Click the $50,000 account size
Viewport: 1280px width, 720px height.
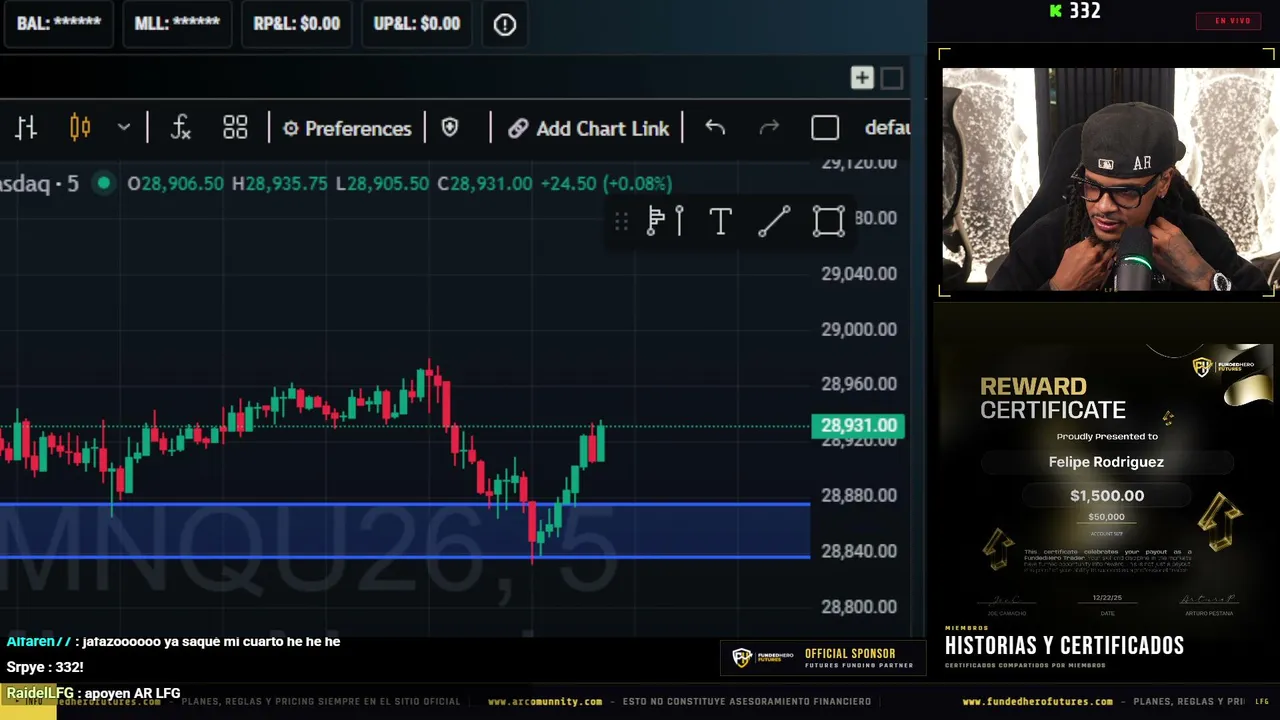point(1107,517)
